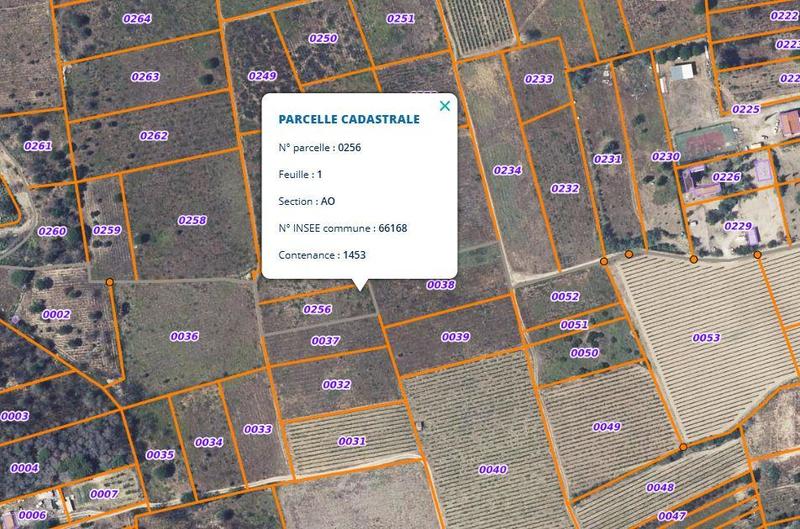
Task: Select parcel 0256 on the map
Action: click(317, 310)
